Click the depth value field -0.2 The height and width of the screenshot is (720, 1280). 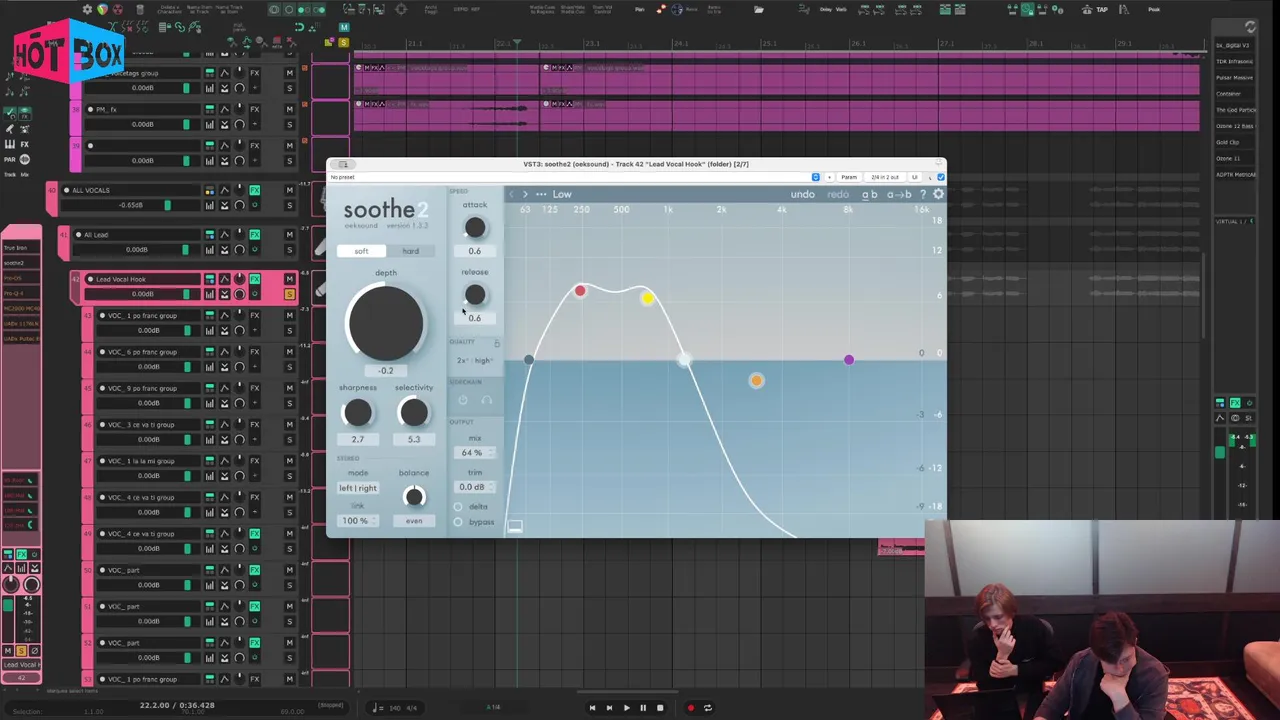[x=385, y=371]
